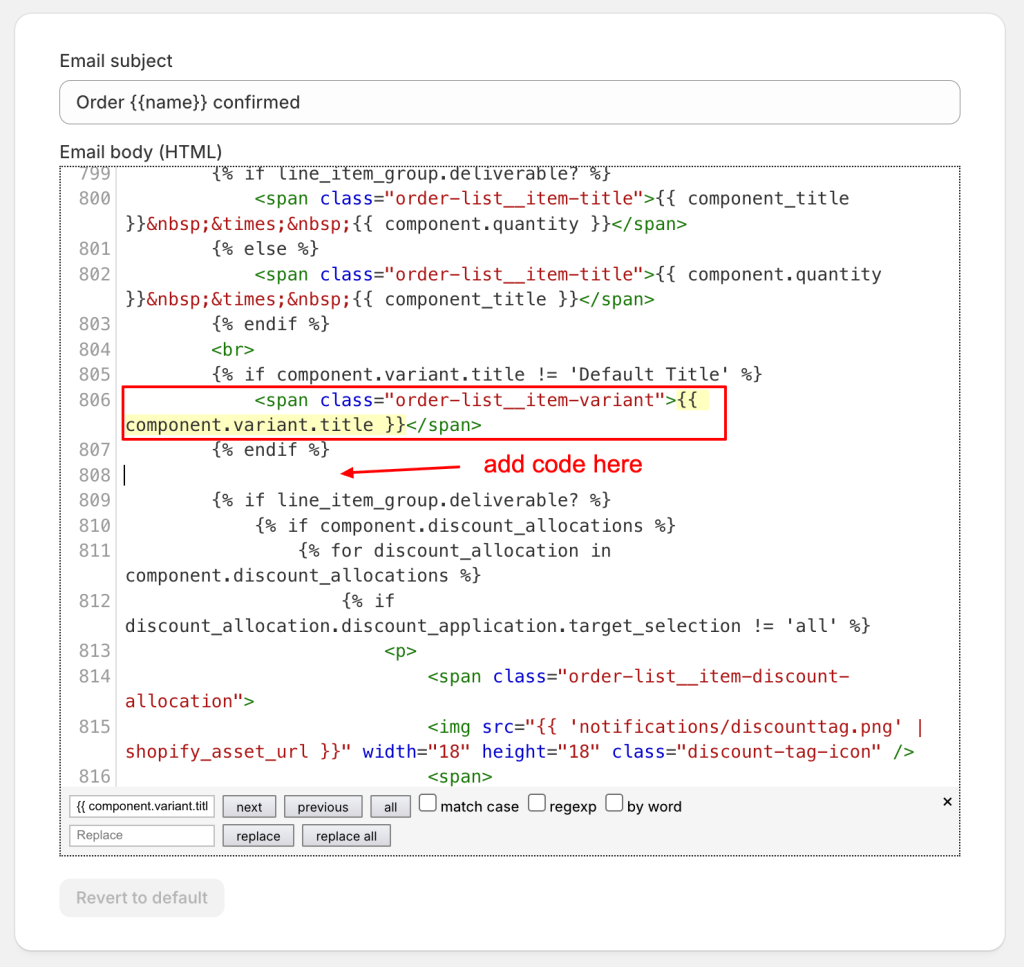Click the replace button
The height and width of the screenshot is (967, 1024).
(258, 836)
